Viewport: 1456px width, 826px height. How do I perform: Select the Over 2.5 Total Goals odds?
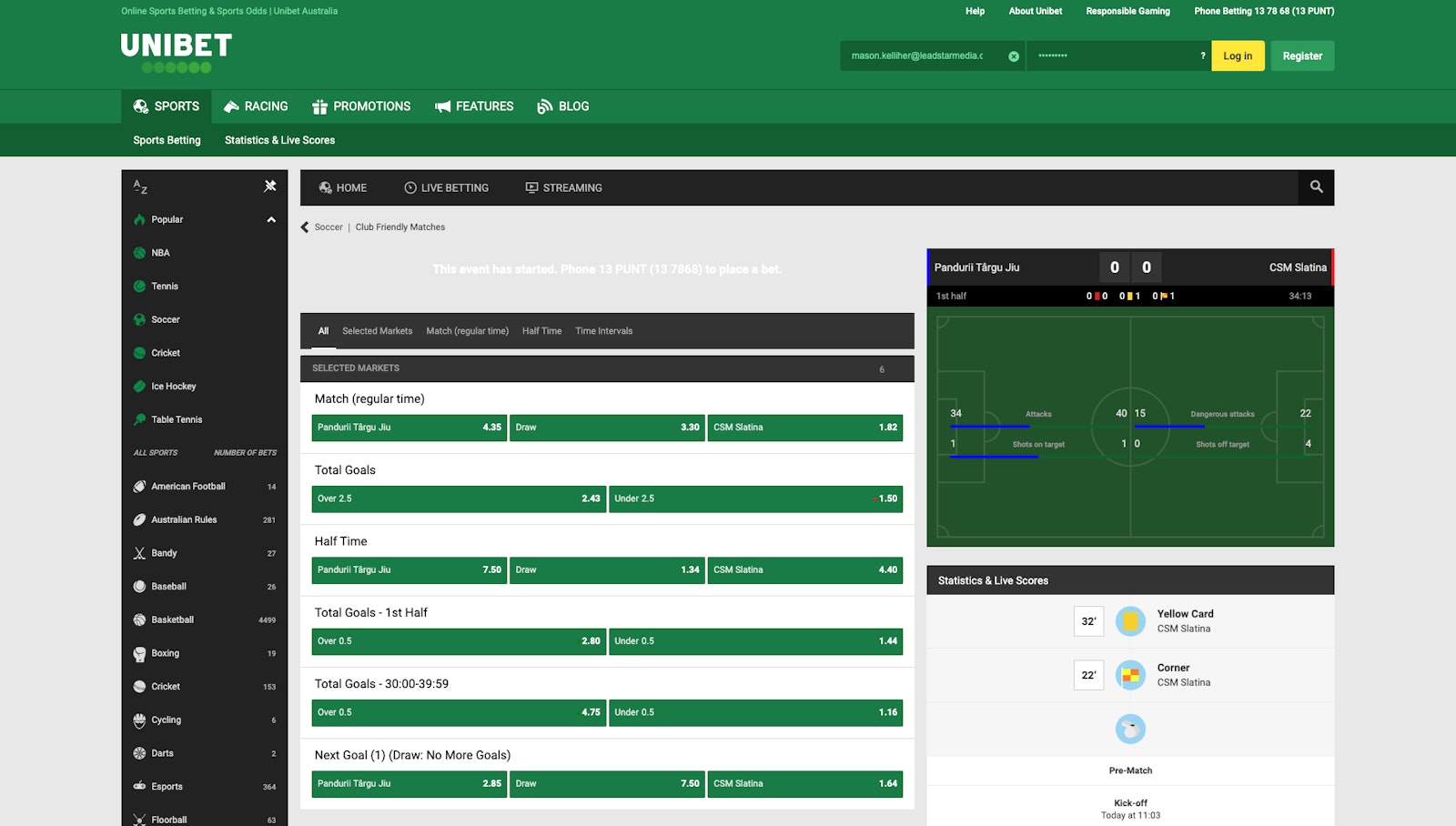[458, 499]
